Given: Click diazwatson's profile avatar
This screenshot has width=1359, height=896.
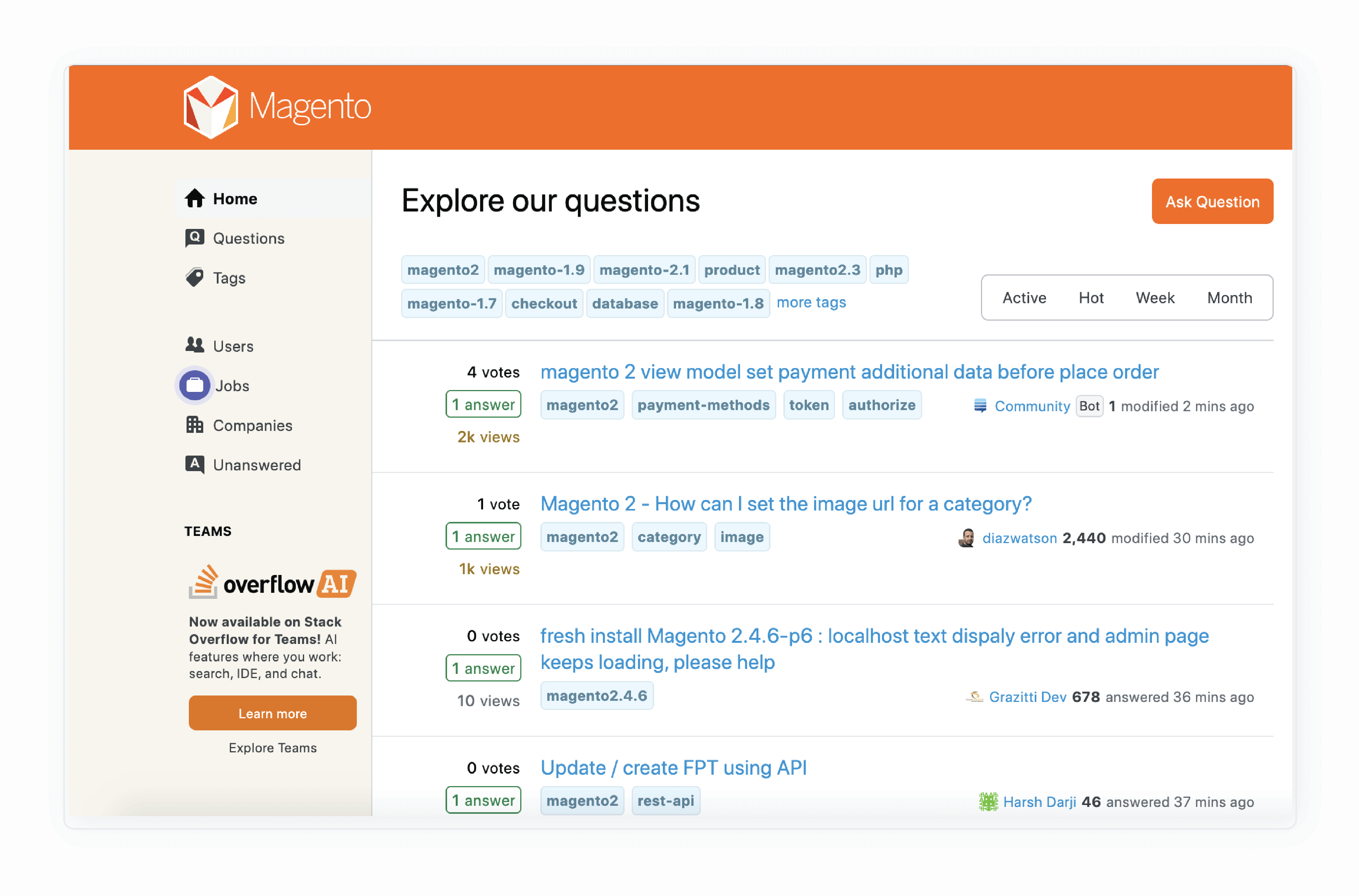Looking at the screenshot, I should pos(966,538).
